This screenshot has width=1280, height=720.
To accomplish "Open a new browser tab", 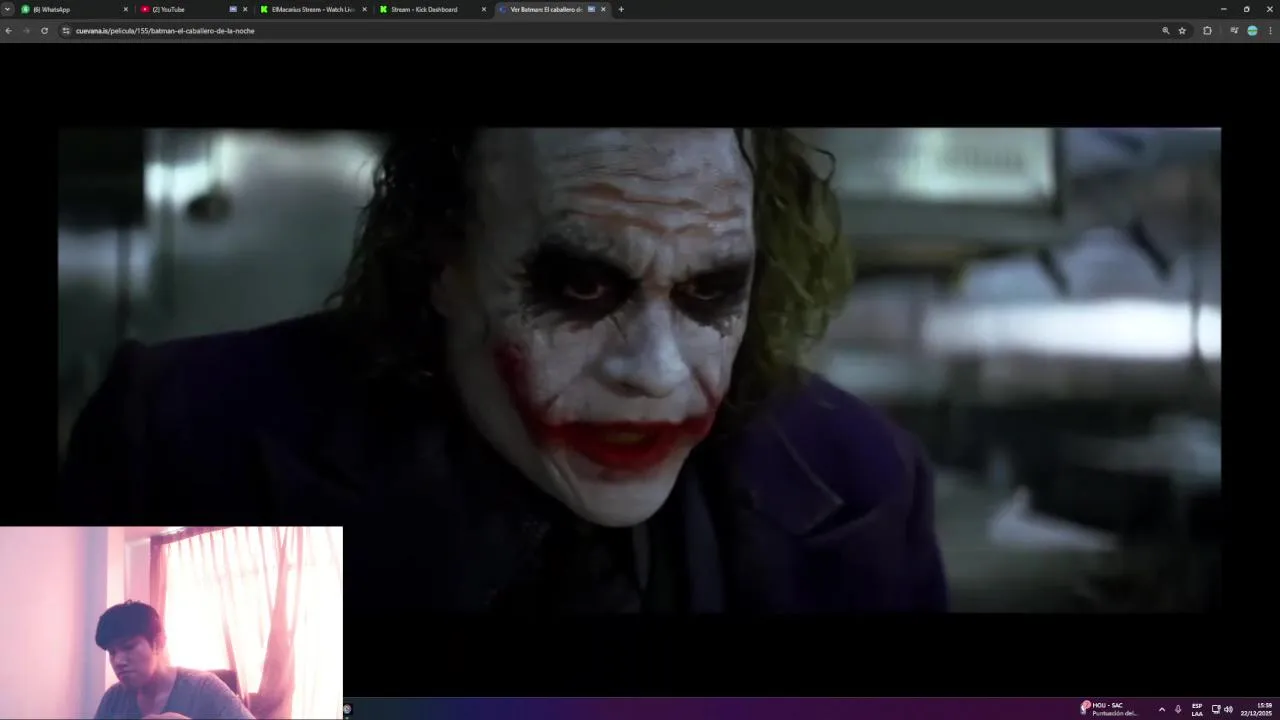I will [x=621, y=9].
